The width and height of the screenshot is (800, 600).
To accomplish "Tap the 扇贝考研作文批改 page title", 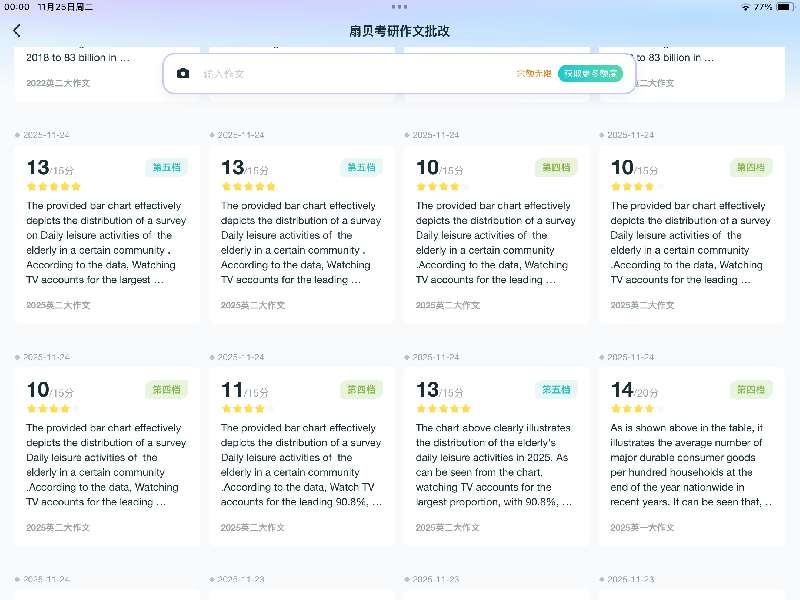I will pyautogui.click(x=400, y=31).
